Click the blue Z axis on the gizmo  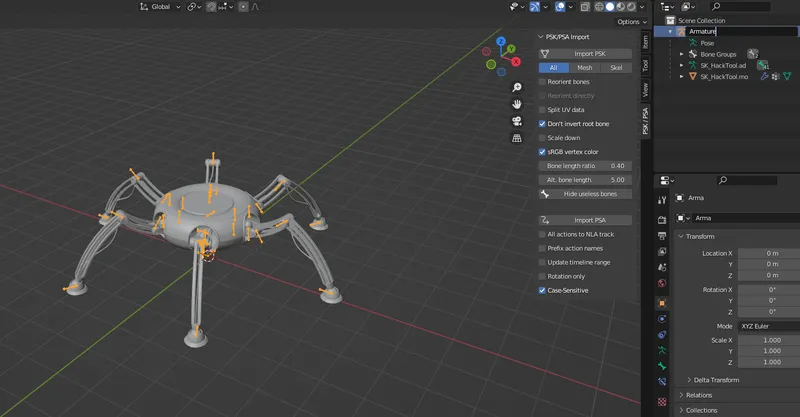(x=501, y=41)
